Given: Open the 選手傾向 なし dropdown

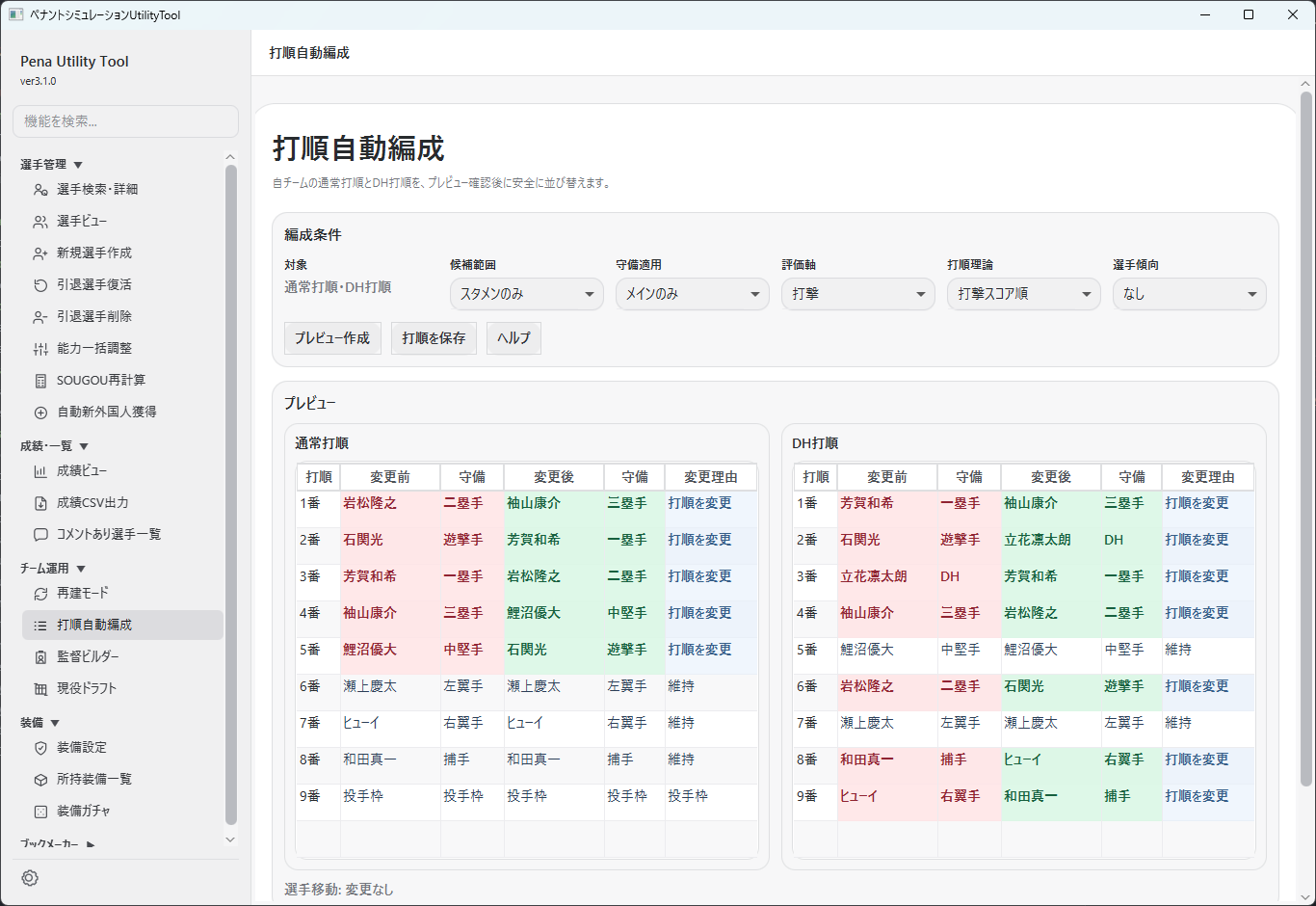Looking at the screenshot, I should 1190,294.
